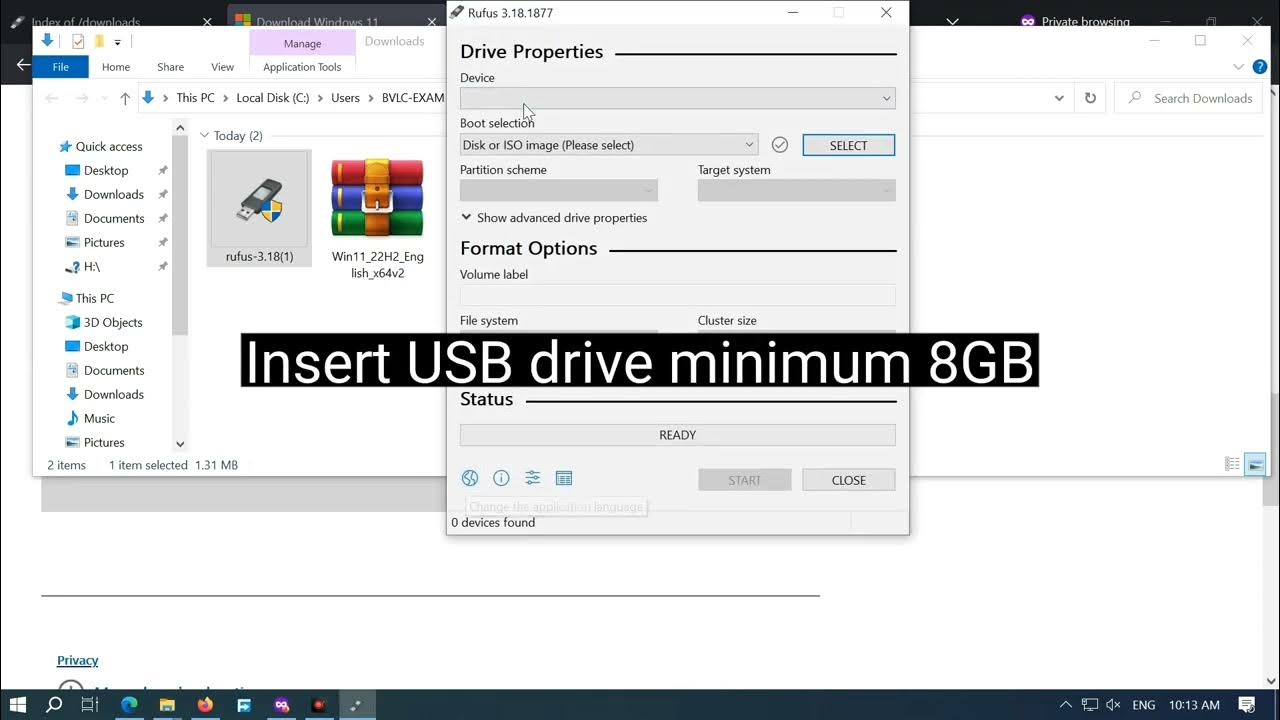Screen dimensions: 1280x720
Task: Open Firefox from the taskbar
Action: pos(205,705)
